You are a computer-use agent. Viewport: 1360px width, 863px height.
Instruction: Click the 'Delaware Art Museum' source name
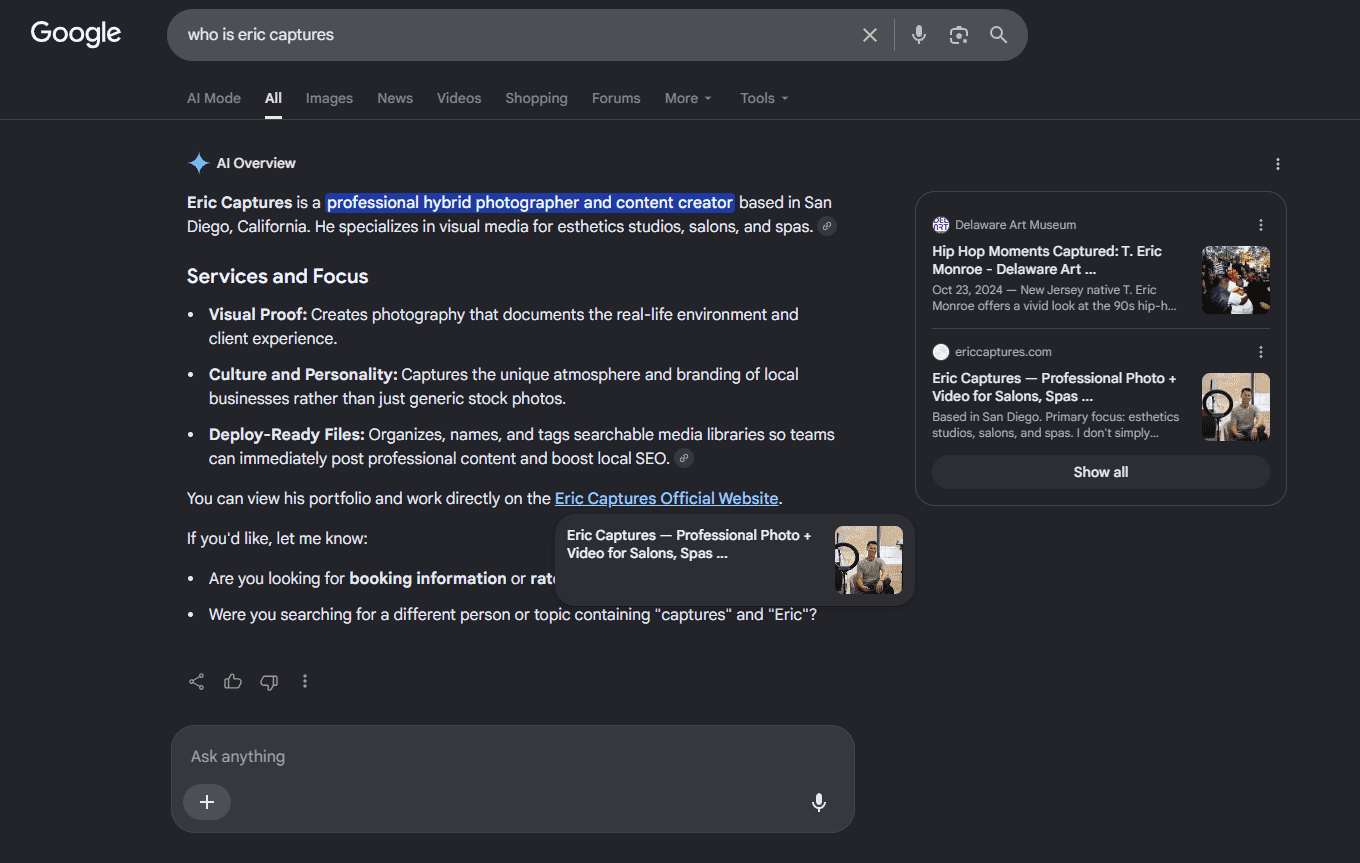point(1015,225)
